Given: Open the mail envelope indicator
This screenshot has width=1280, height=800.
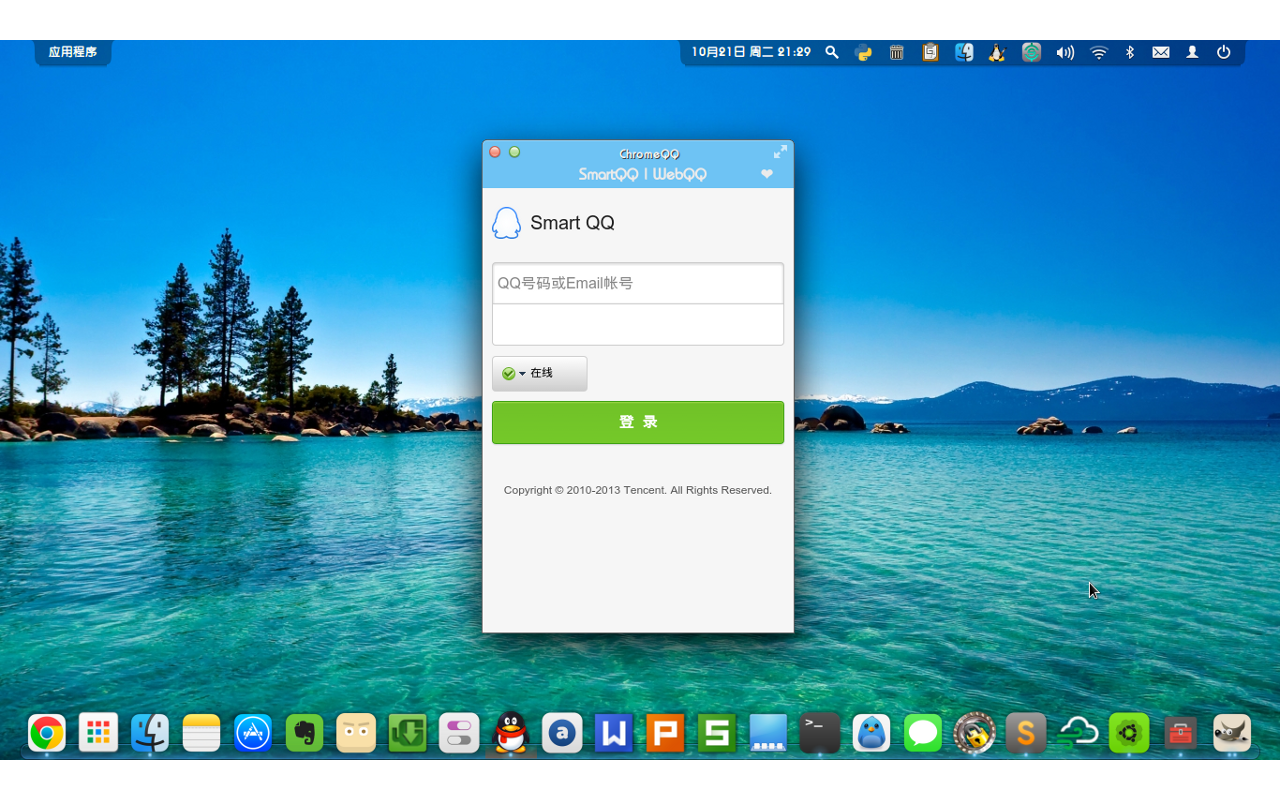Looking at the screenshot, I should tap(1161, 52).
